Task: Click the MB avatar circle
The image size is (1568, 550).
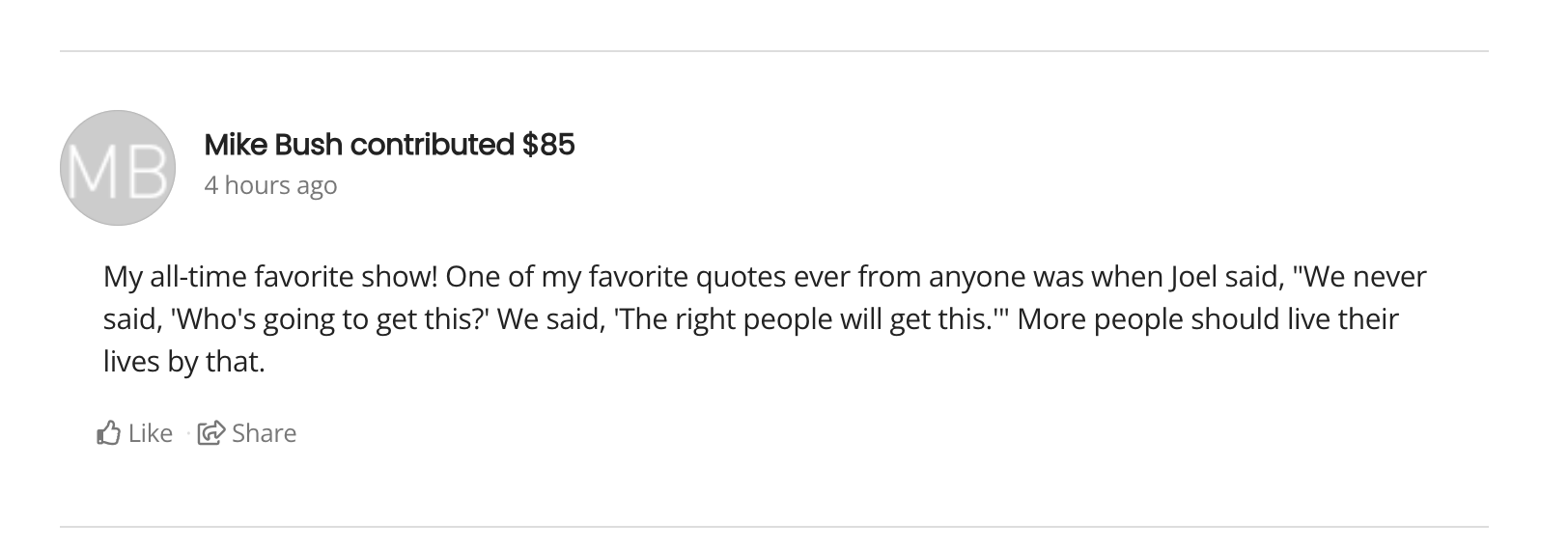Action: [x=118, y=168]
